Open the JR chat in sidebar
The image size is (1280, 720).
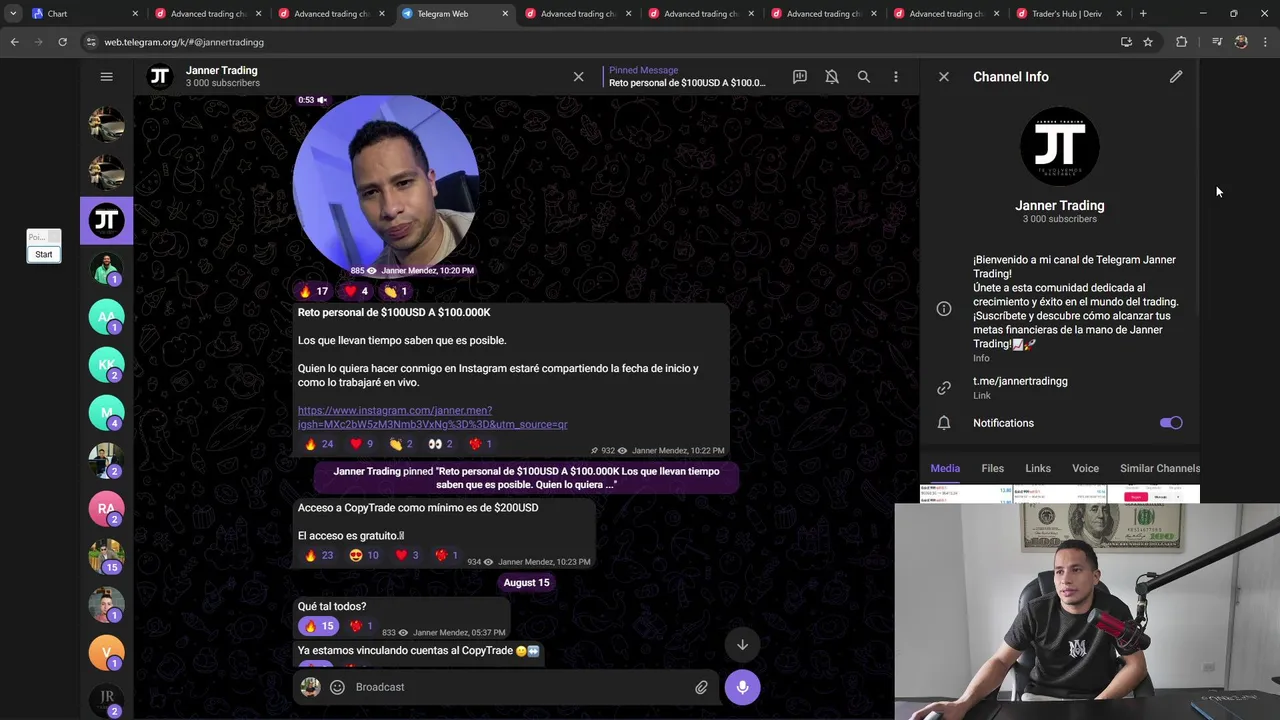[x=106, y=699]
